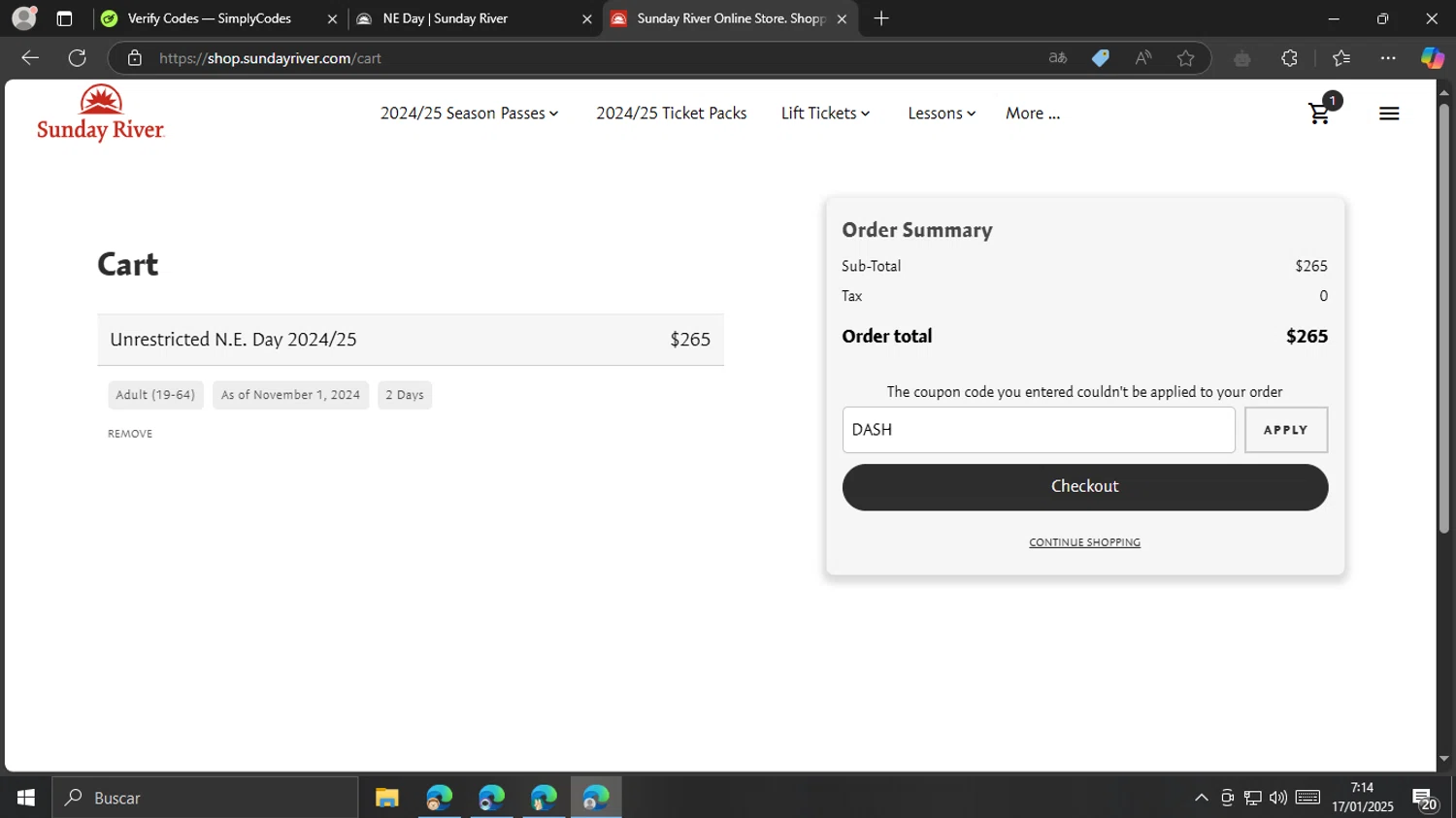Open the Windows Start menu

26,798
